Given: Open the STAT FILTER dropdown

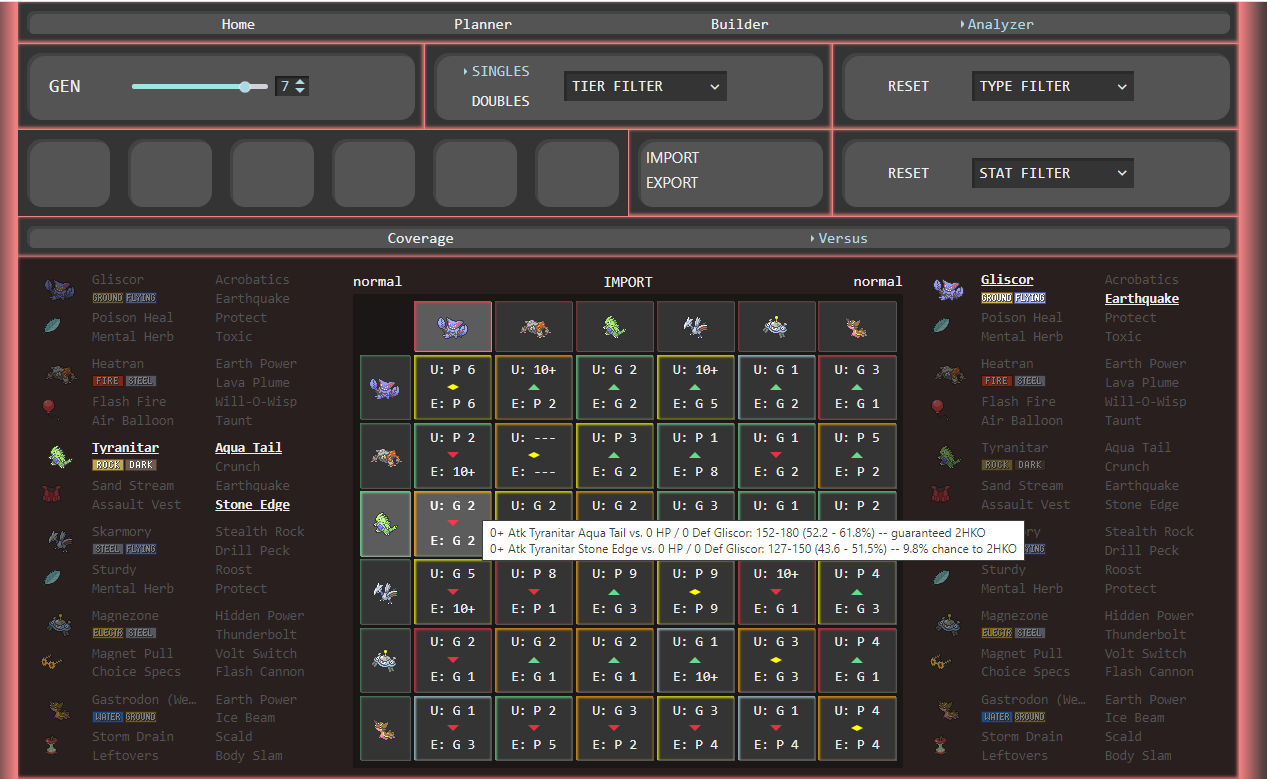Looking at the screenshot, I should click(x=1052, y=173).
